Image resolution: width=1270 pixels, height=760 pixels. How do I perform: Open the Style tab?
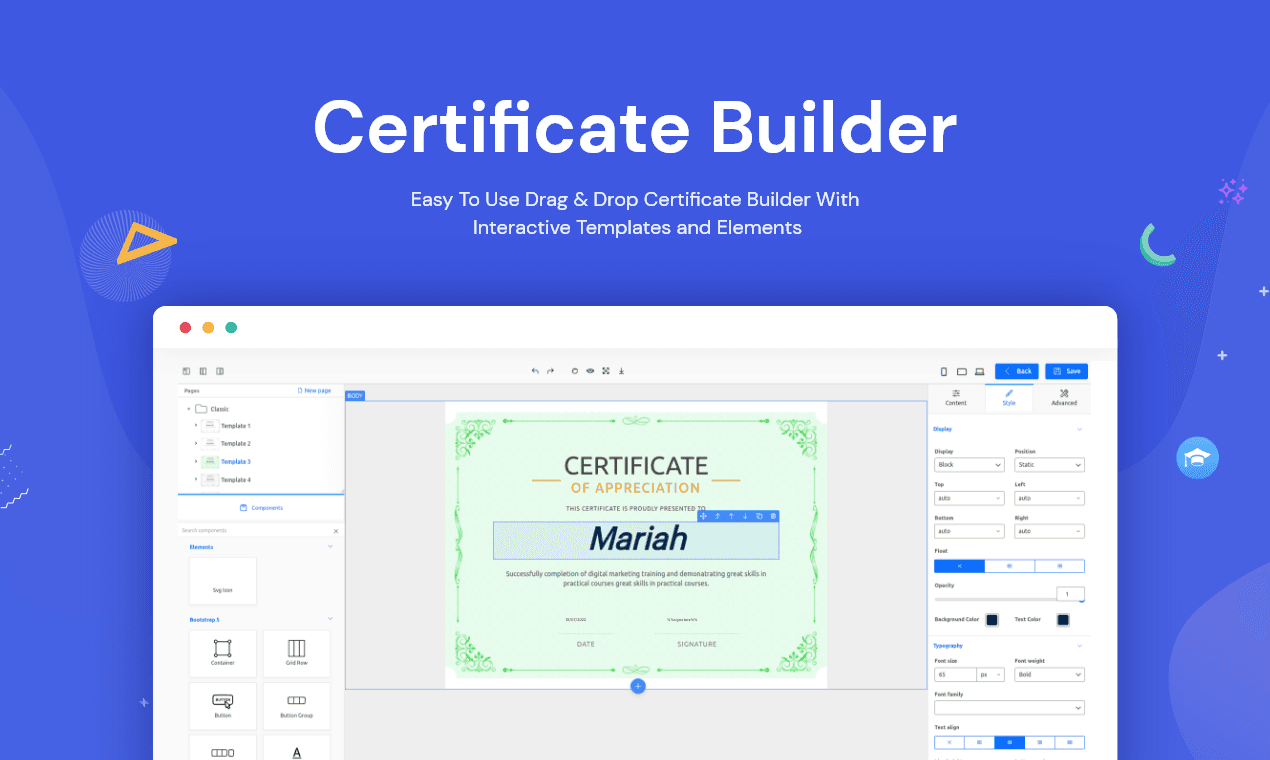tap(1009, 398)
